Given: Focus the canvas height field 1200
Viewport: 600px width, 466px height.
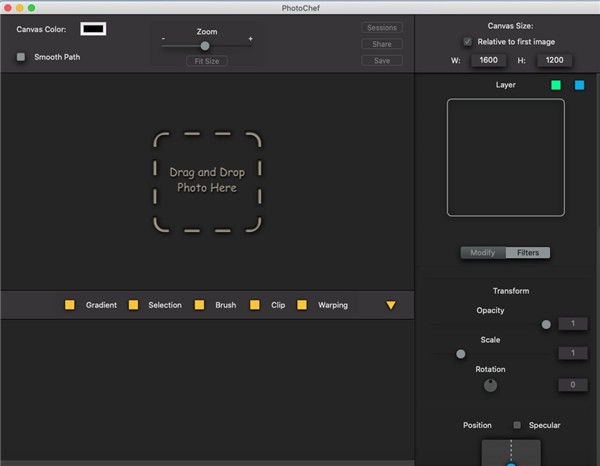Looking at the screenshot, I should pyautogui.click(x=554, y=60).
